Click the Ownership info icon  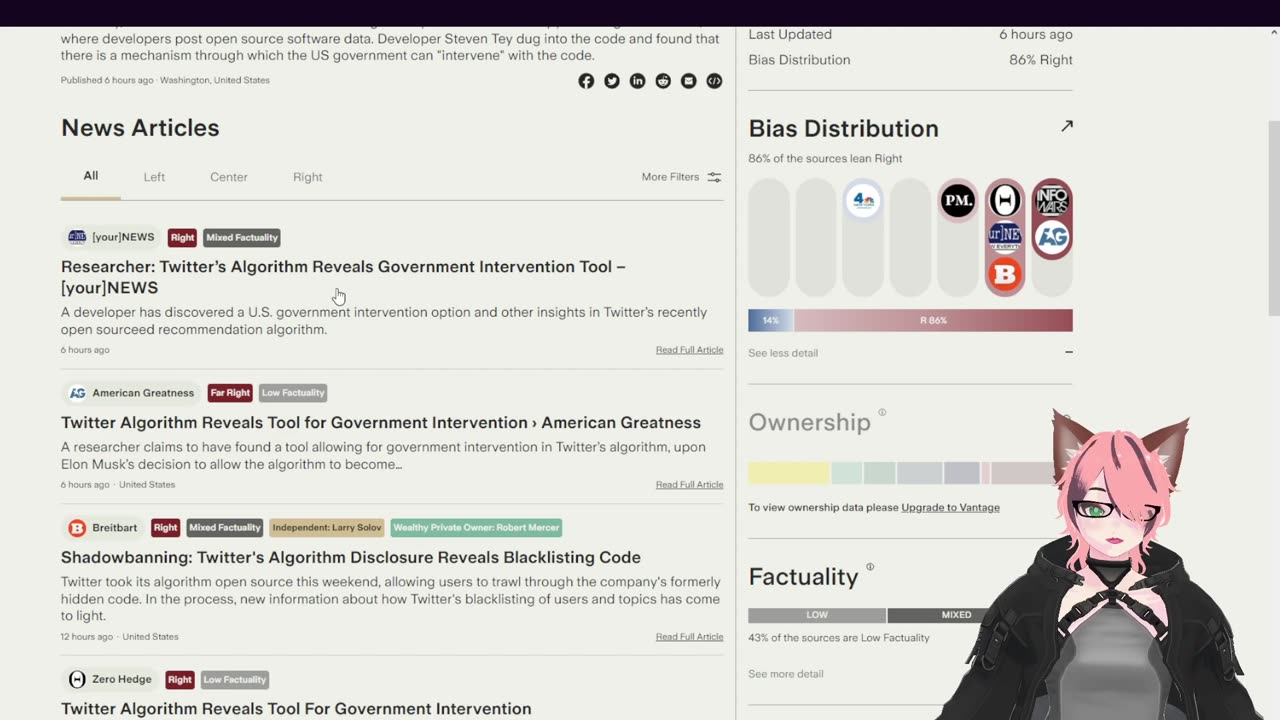[882, 412]
